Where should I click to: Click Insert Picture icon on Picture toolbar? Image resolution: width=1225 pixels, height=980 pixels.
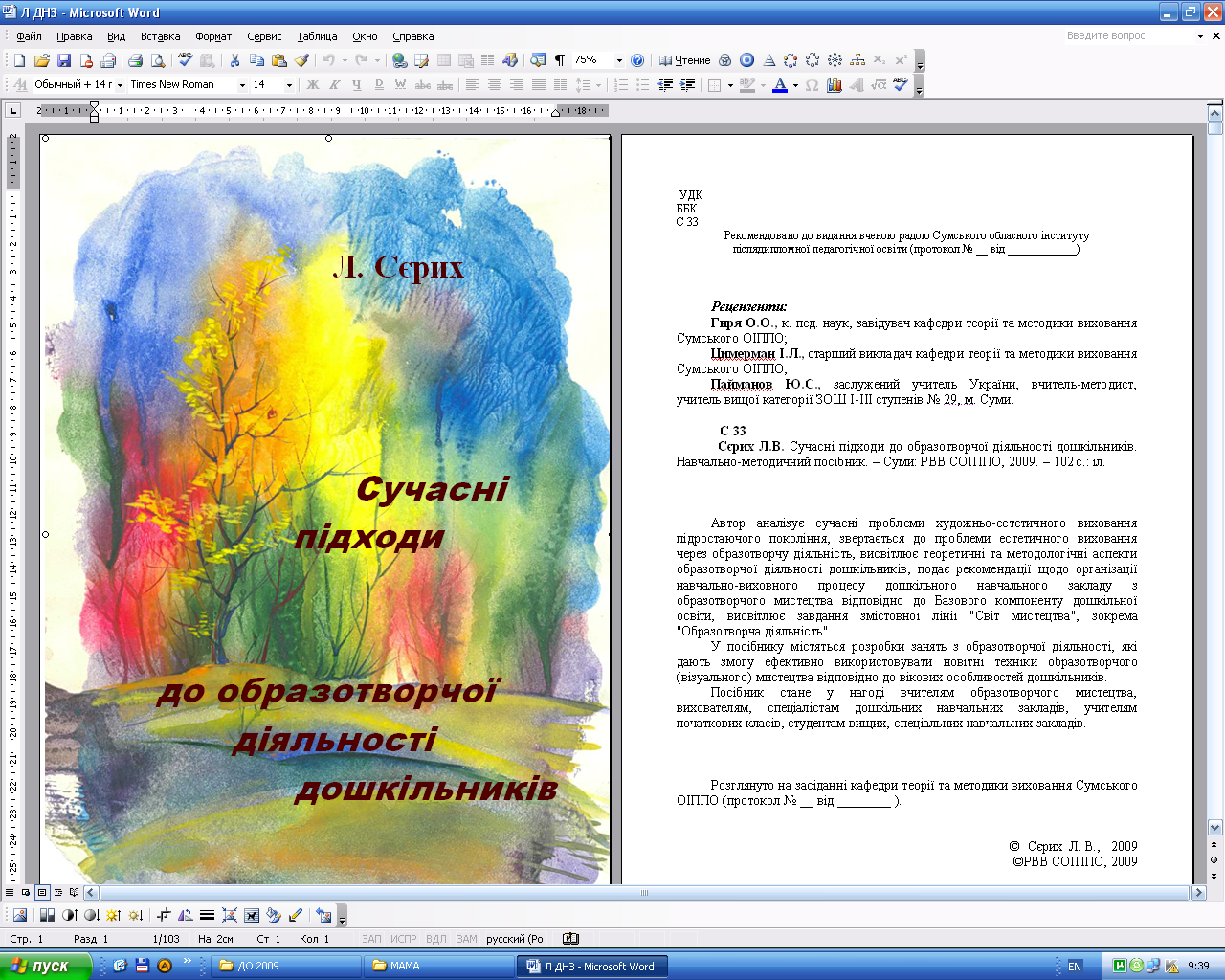coord(19,915)
